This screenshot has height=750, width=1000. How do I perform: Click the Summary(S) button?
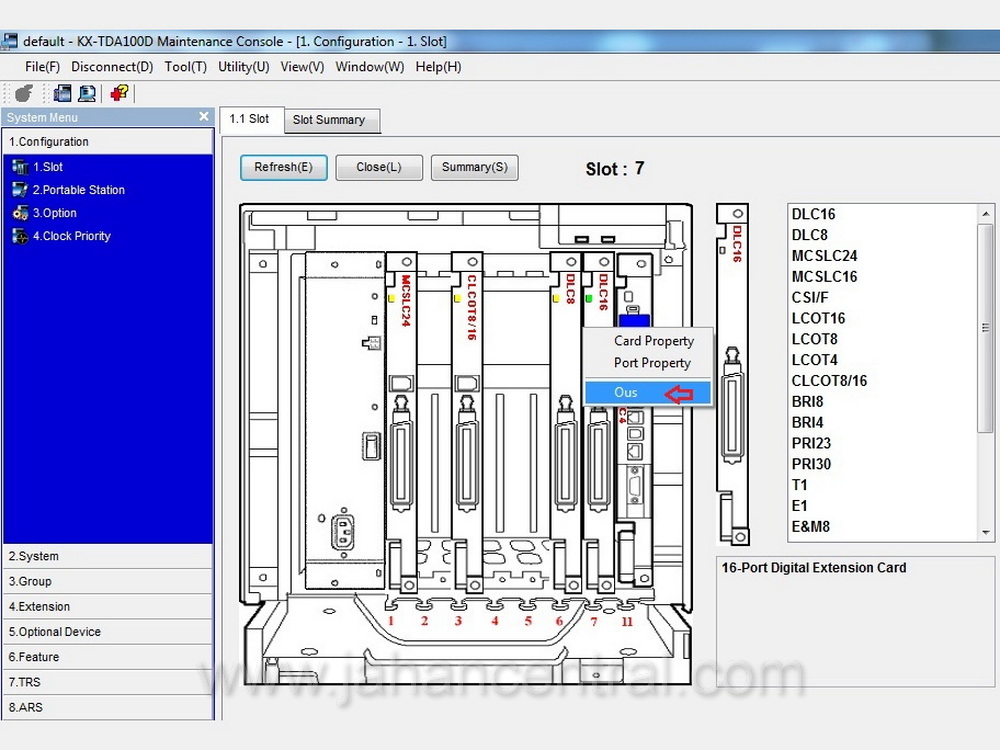tap(474, 167)
